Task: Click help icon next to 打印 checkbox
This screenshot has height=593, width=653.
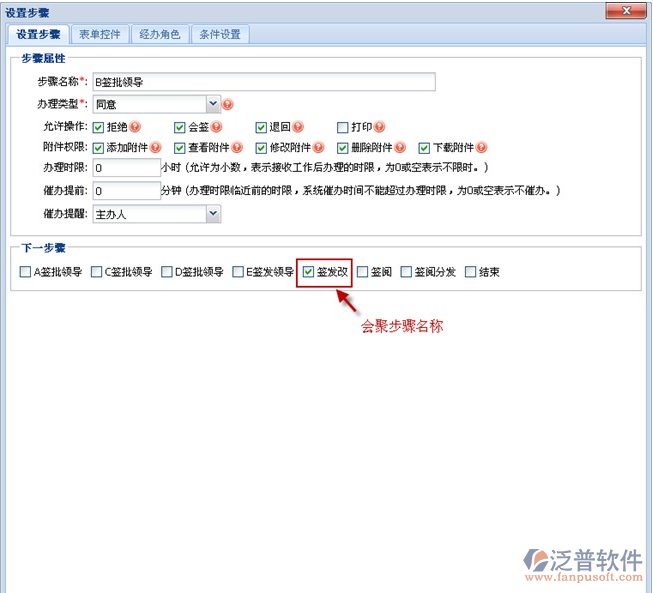Action: pos(381,127)
